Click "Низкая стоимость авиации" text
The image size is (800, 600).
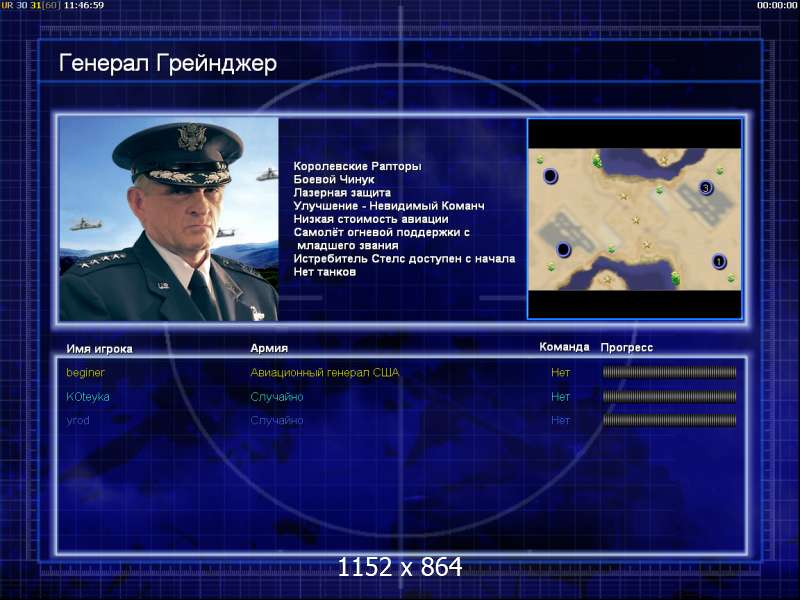click(371, 219)
